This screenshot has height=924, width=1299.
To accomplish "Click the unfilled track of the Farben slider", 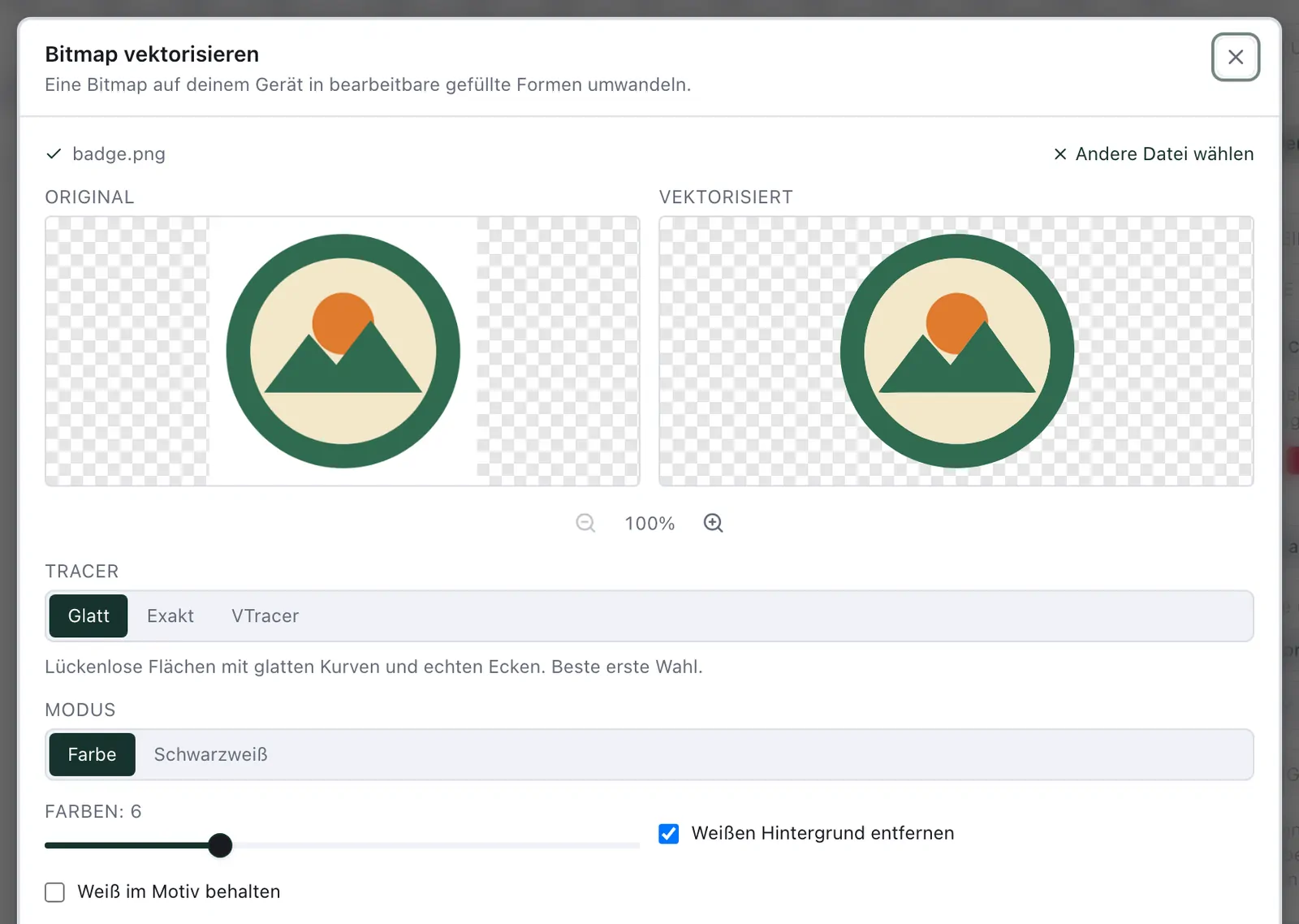I will tap(436, 845).
